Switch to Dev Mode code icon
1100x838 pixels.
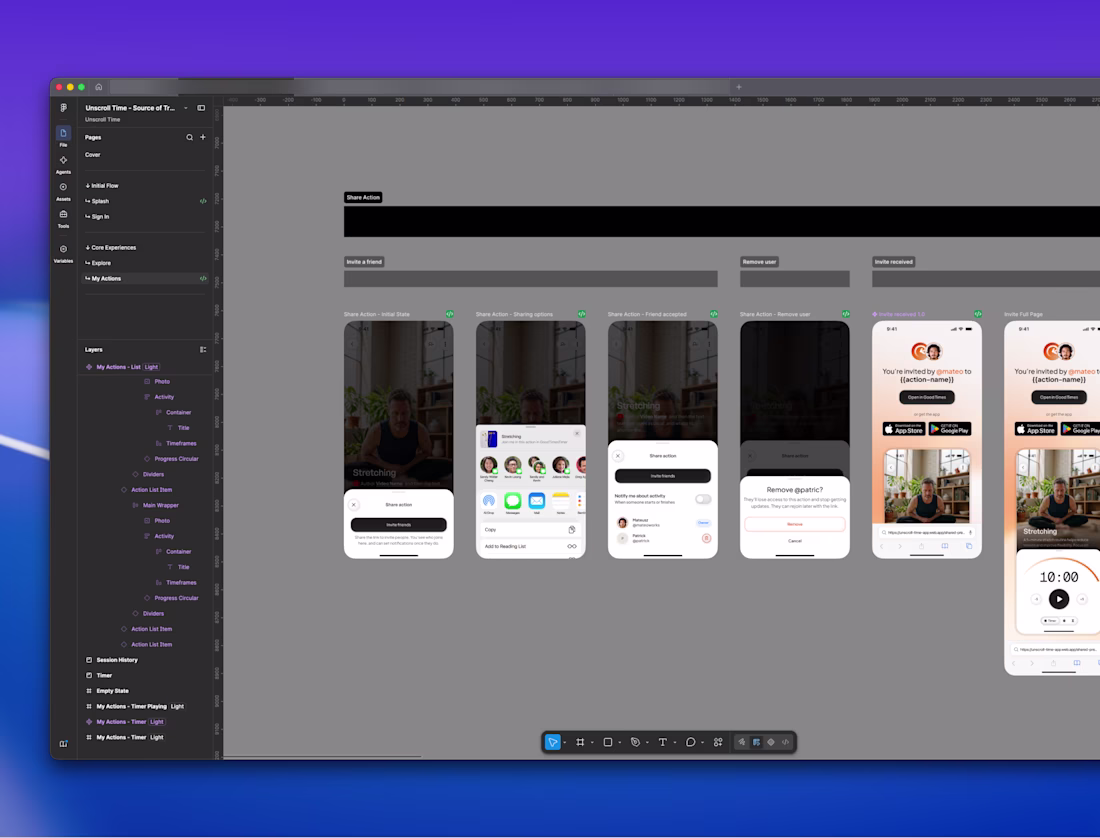(786, 742)
